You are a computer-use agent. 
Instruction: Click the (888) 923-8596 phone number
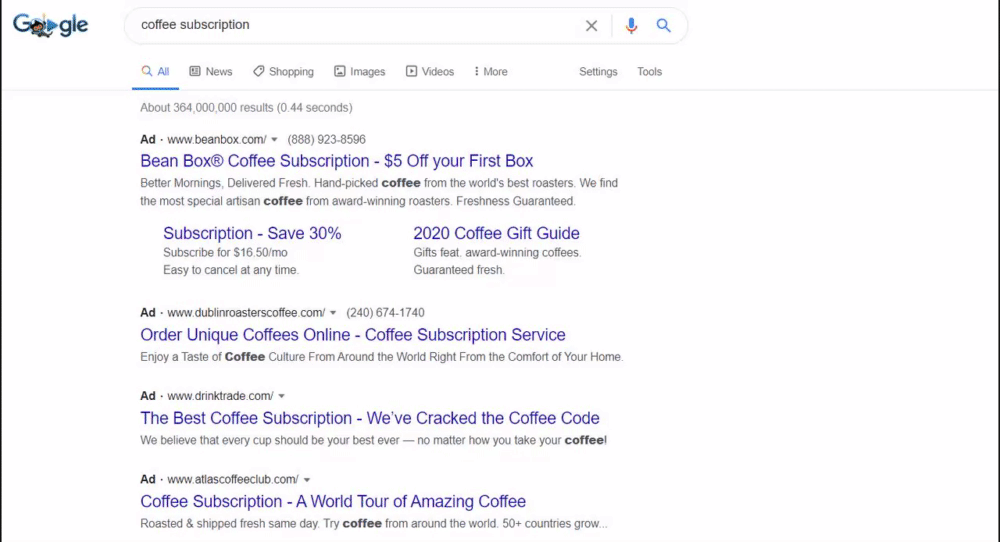[327, 140]
